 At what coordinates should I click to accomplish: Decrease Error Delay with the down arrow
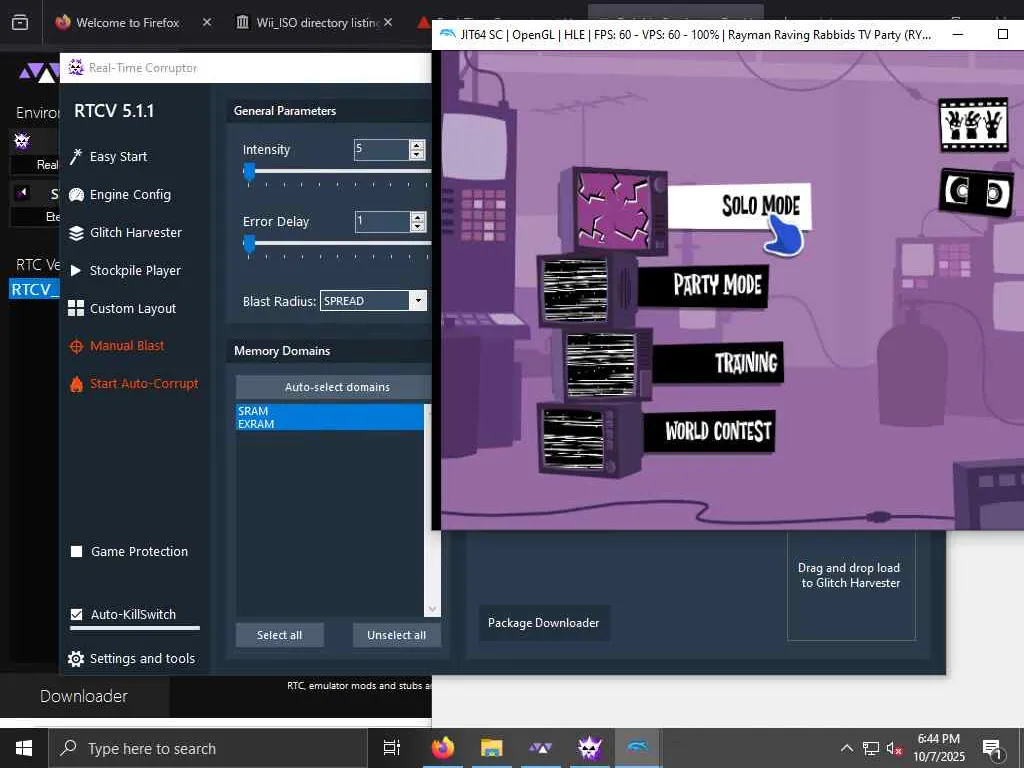(417, 227)
